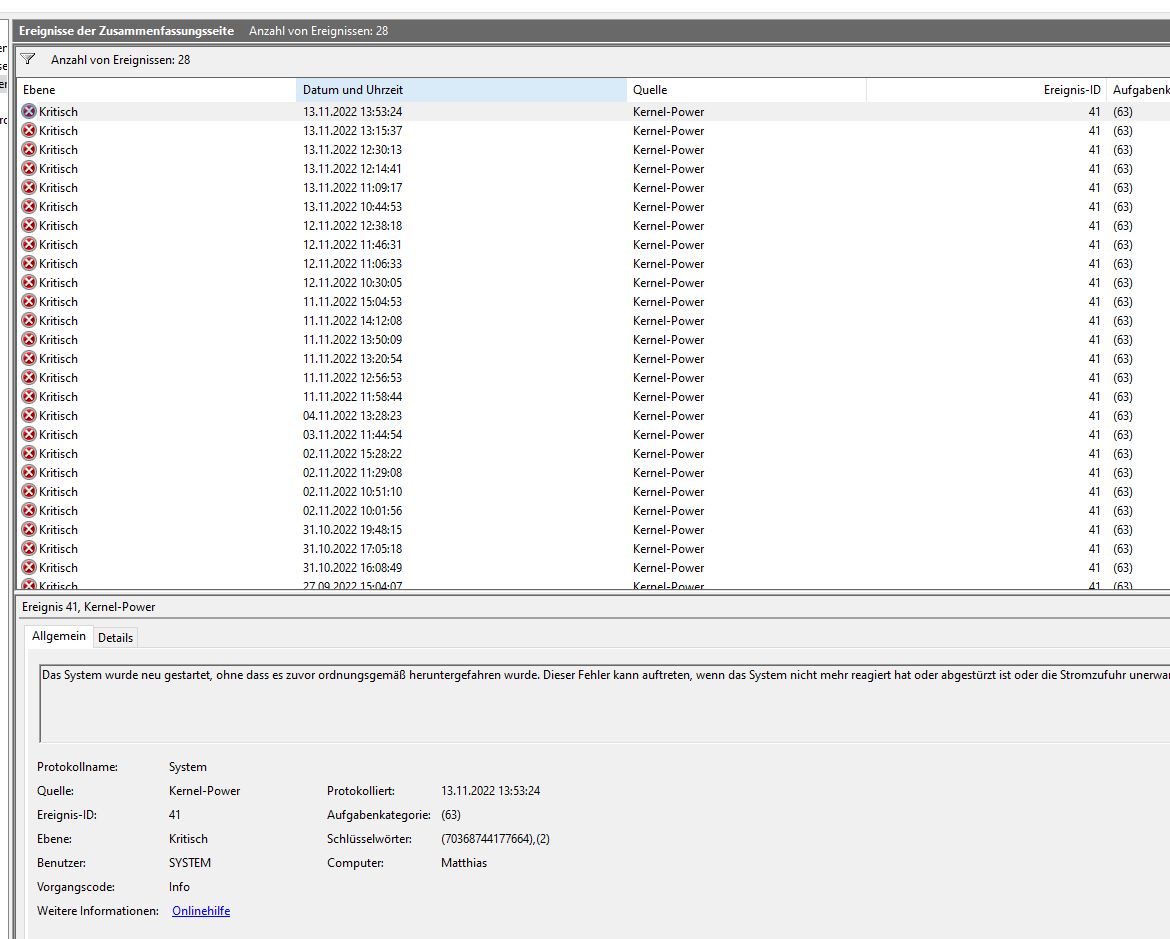The width and height of the screenshot is (1170, 939).
Task: Click critical icon of 13.11.2022 13:53:24 event
Action: click(29, 112)
